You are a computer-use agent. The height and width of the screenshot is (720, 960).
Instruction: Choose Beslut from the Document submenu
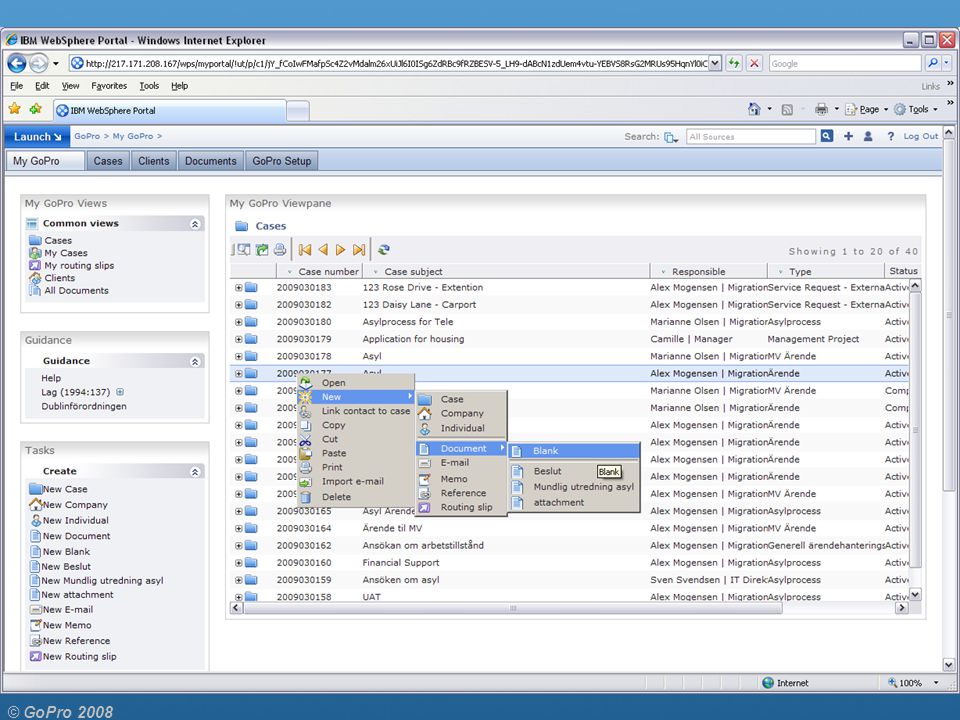tap(547, 471)
